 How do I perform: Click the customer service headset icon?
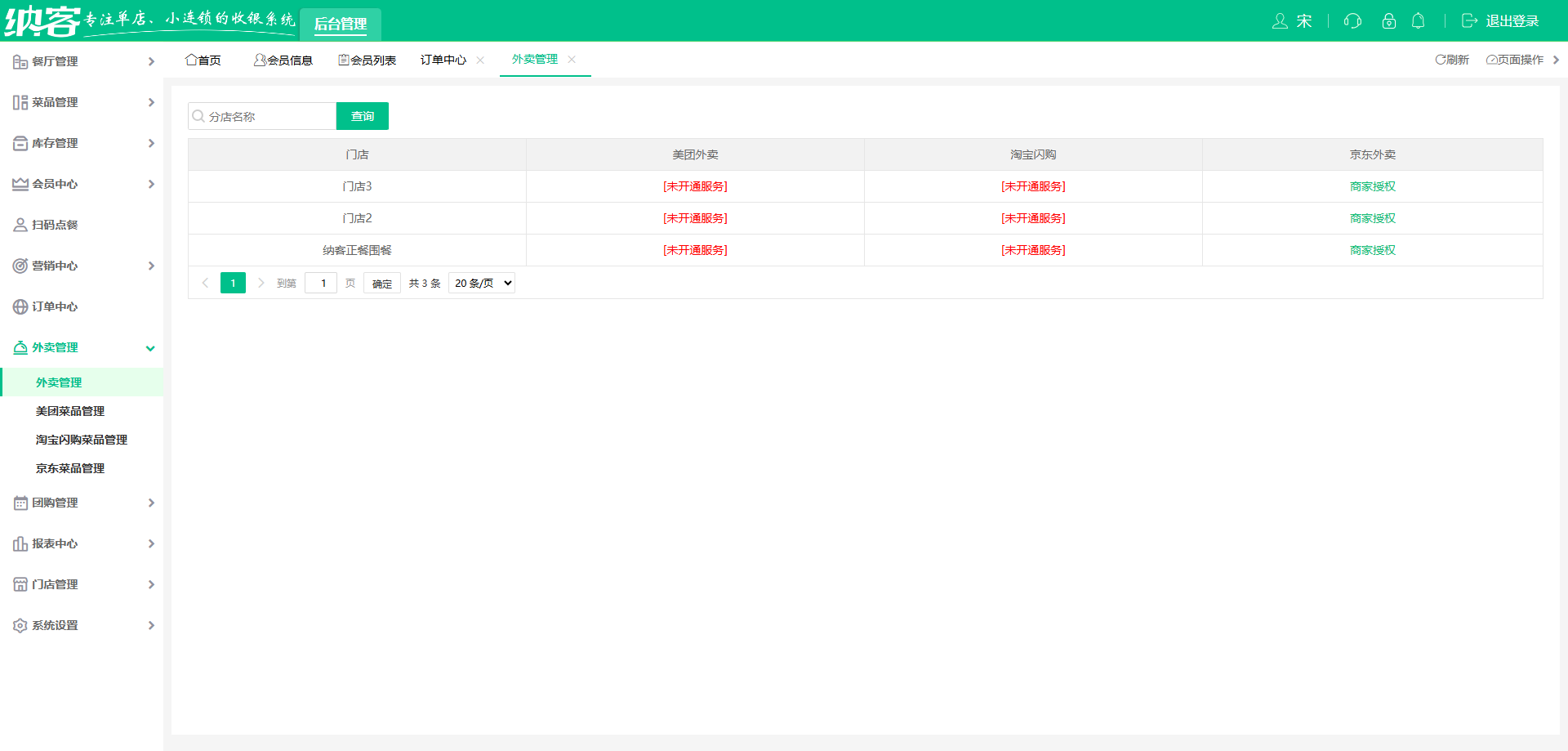[x=1352, y=21]
